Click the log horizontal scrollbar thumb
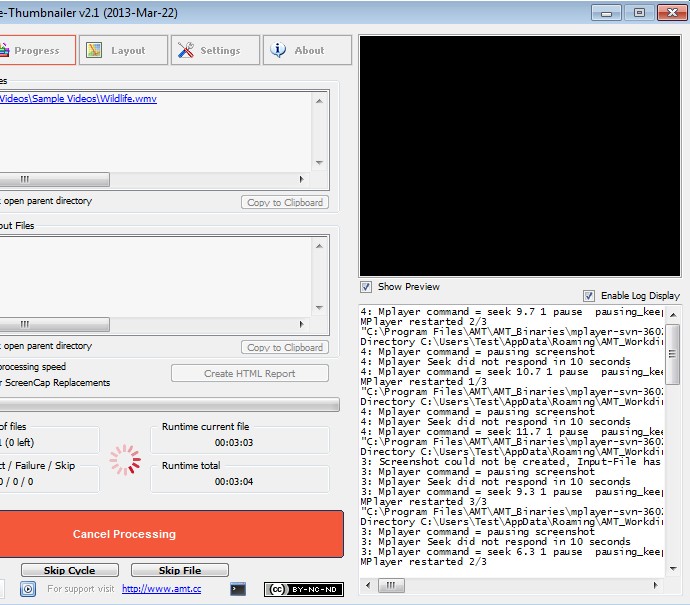The image size is (690, 605). pos(391,585)
